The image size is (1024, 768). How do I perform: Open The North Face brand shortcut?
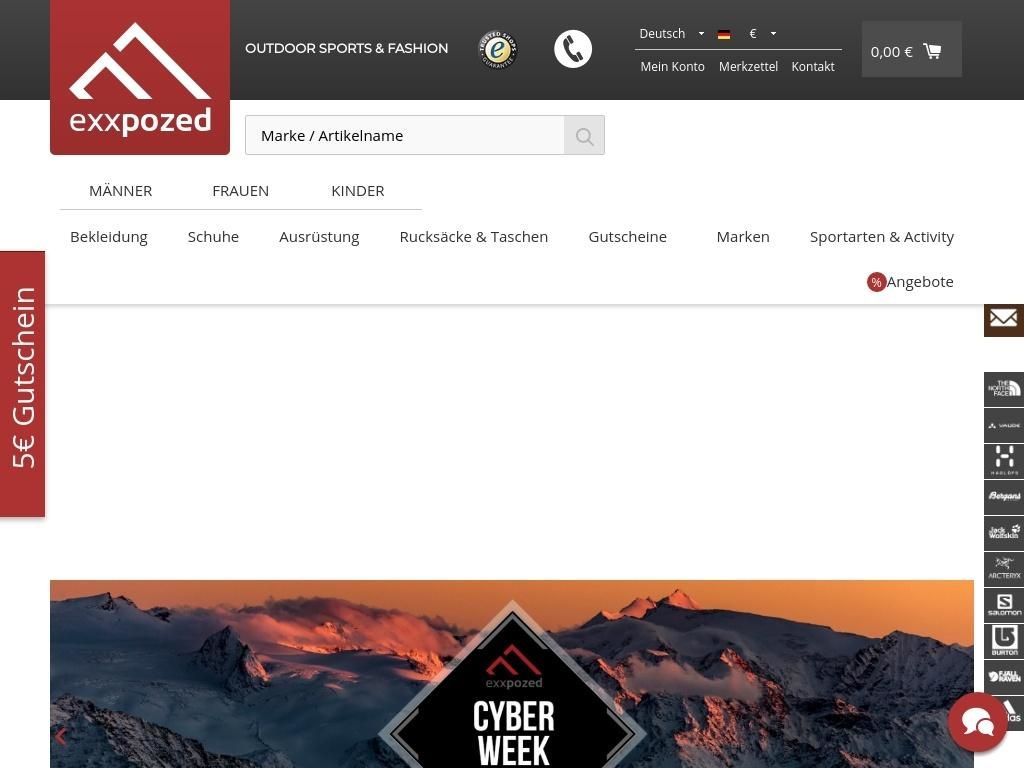[x=1003, y=389]
